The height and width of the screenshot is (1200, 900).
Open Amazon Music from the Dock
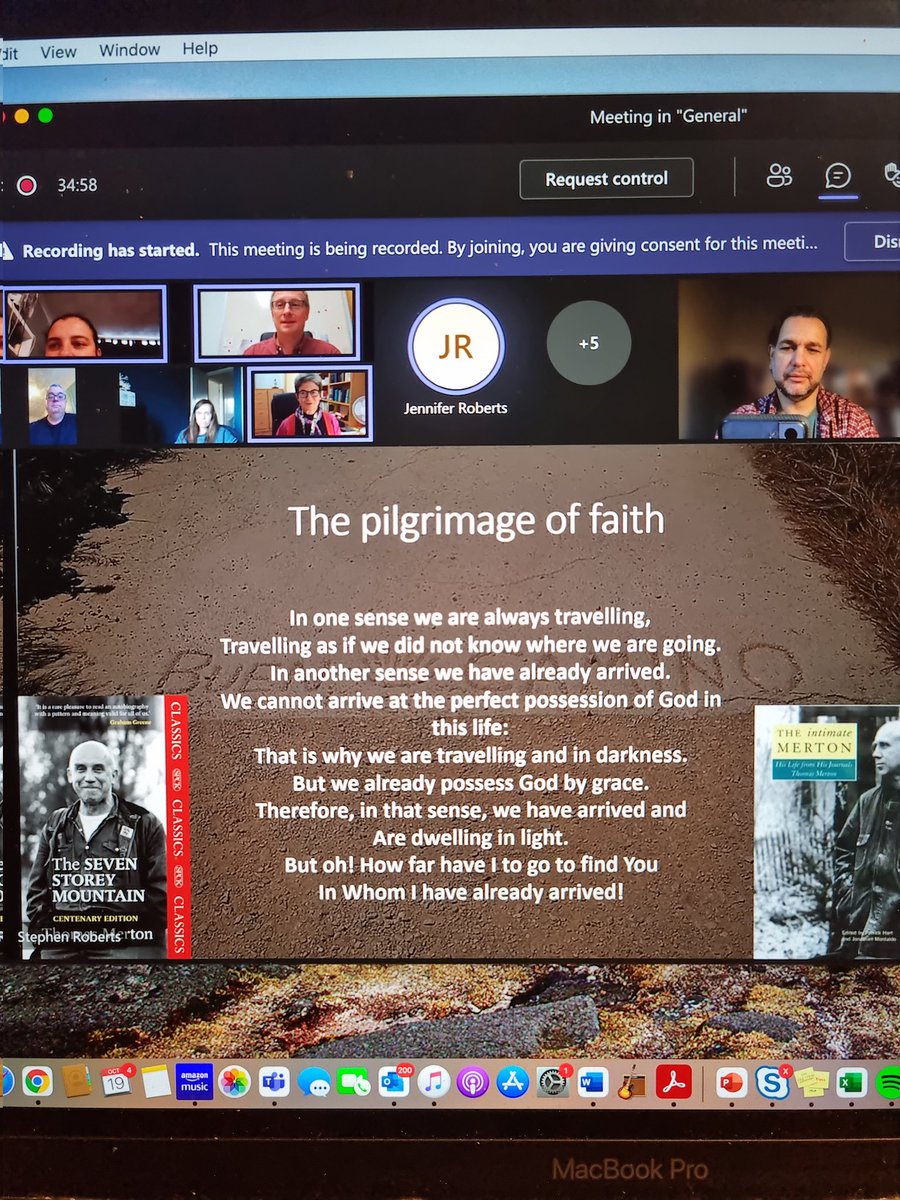click(x=194, y=1081)
